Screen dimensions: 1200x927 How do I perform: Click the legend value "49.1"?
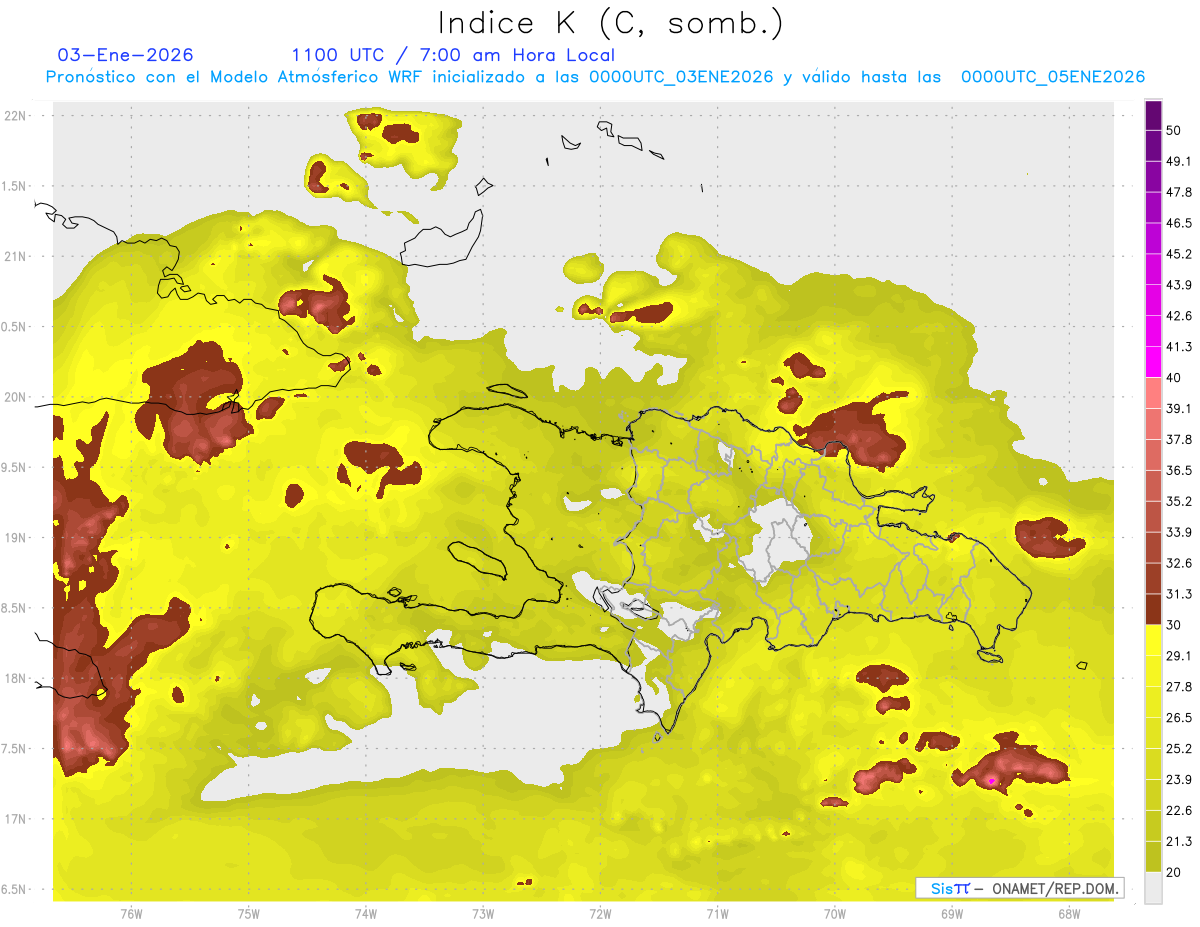1178,162
